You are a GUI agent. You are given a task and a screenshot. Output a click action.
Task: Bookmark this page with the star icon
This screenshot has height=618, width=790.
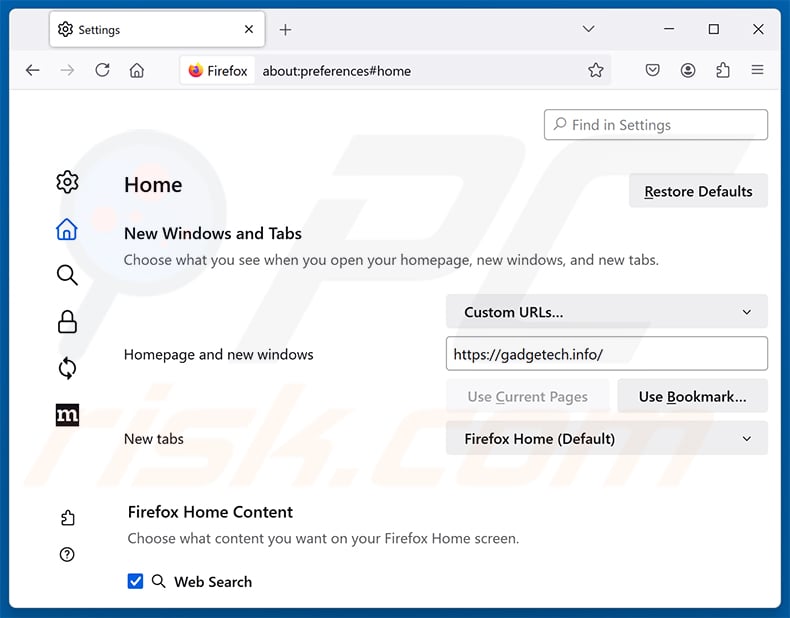click(596, 70)
